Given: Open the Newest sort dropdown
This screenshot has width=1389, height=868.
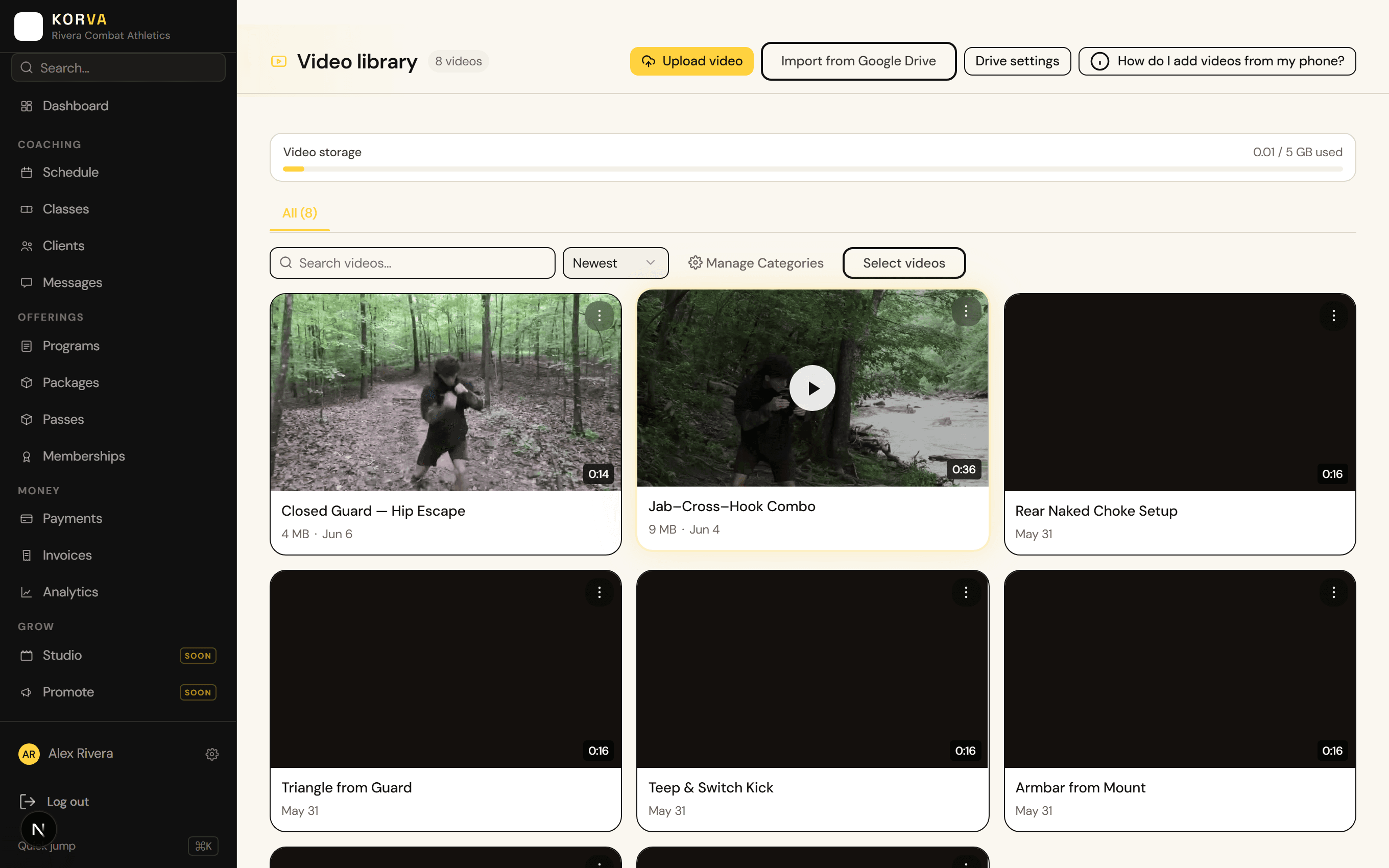Looking at the screenshot, I should 615,263.
